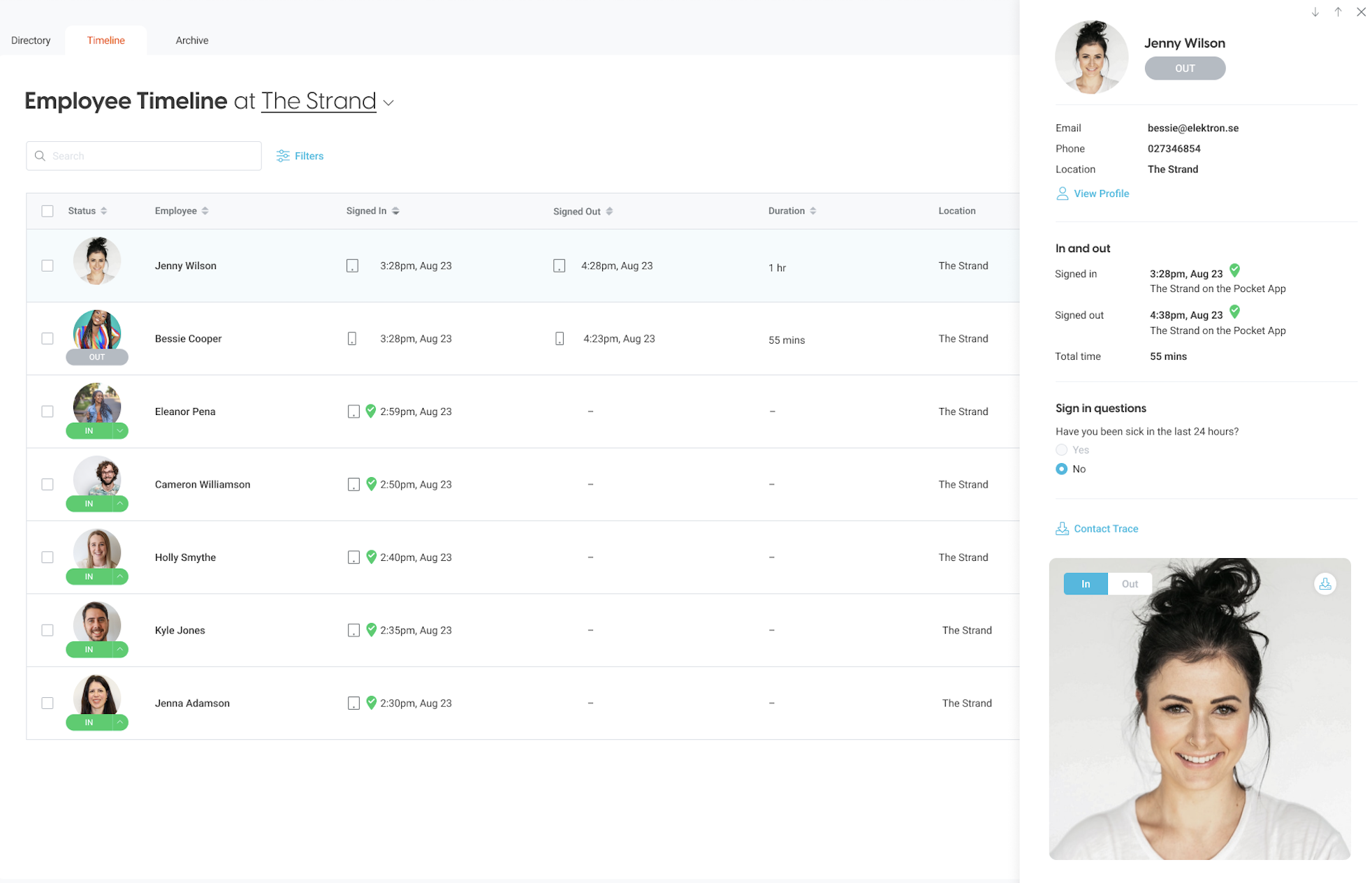Choose No for the sick question
The image size is (1372, 883).
(x=1062, y=469)
